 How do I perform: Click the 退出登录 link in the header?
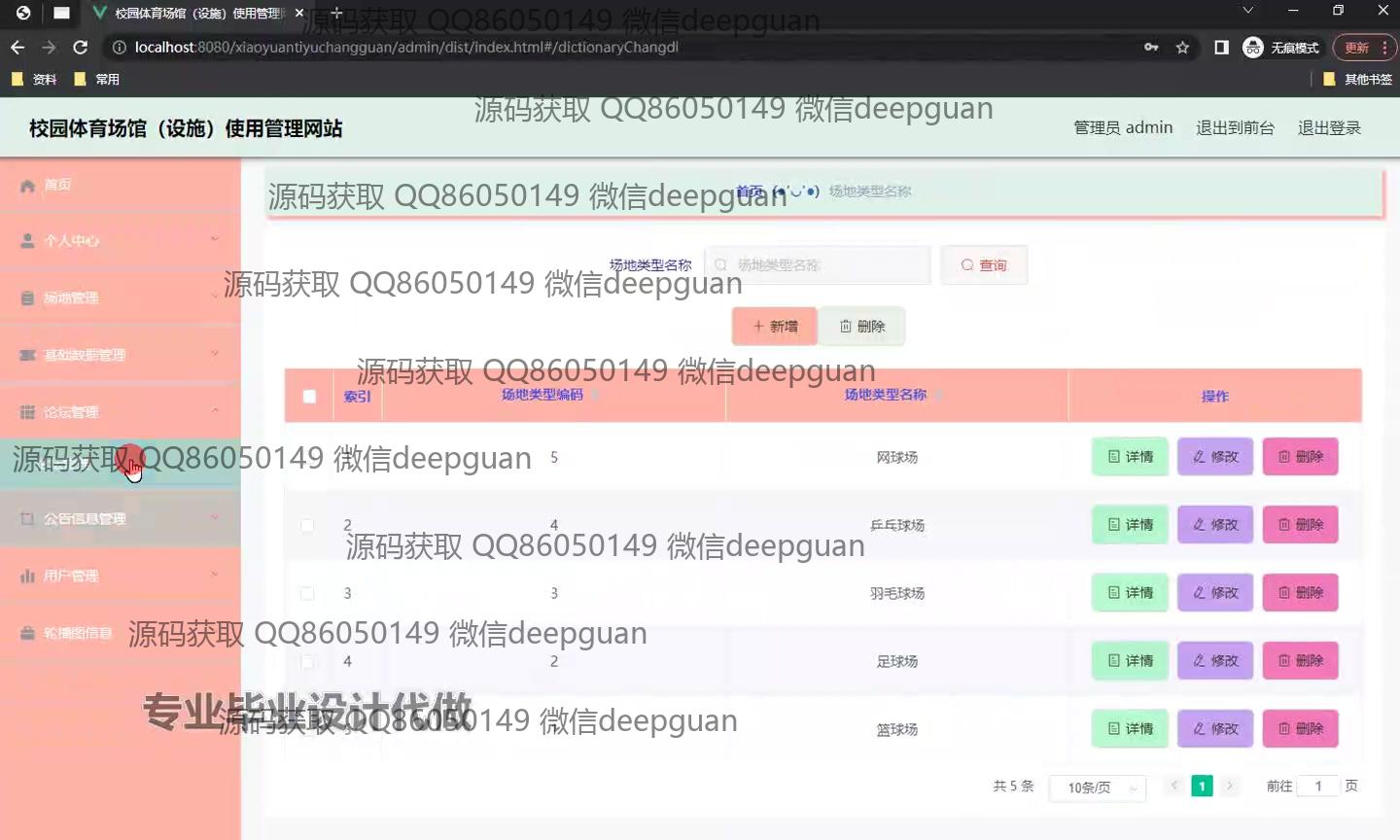1328,128
